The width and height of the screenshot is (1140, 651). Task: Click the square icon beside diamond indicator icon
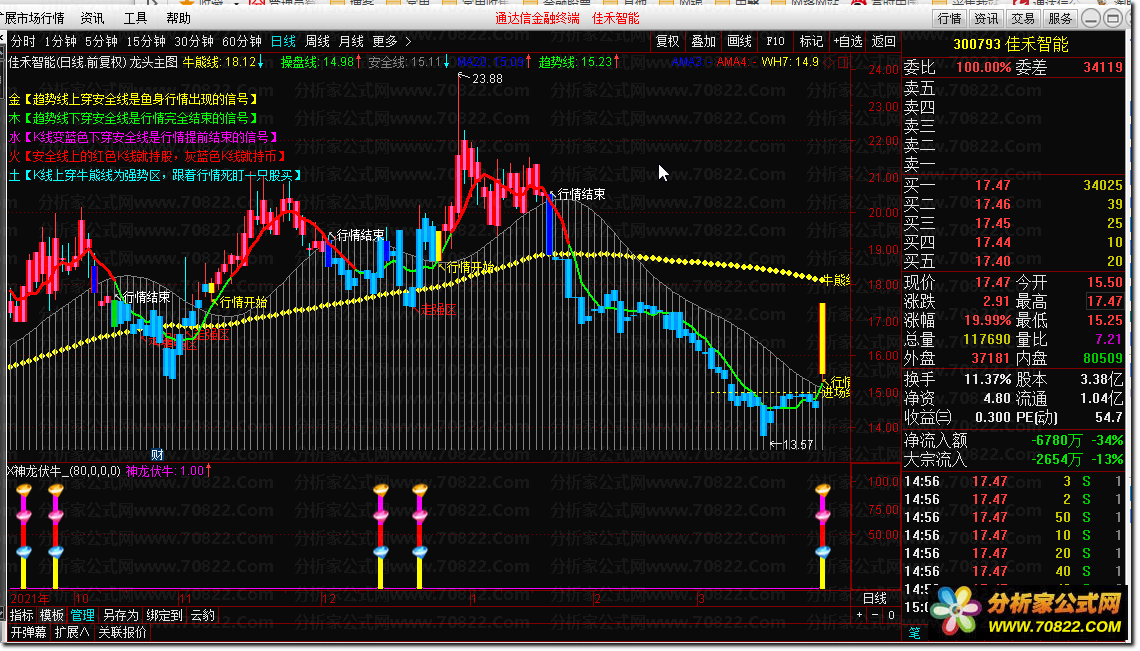click(843, 63)
